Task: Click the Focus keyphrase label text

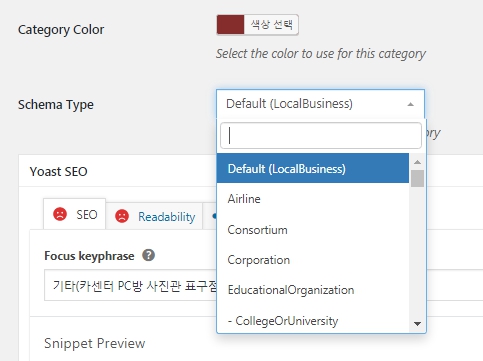Action: tap(89, 256)
